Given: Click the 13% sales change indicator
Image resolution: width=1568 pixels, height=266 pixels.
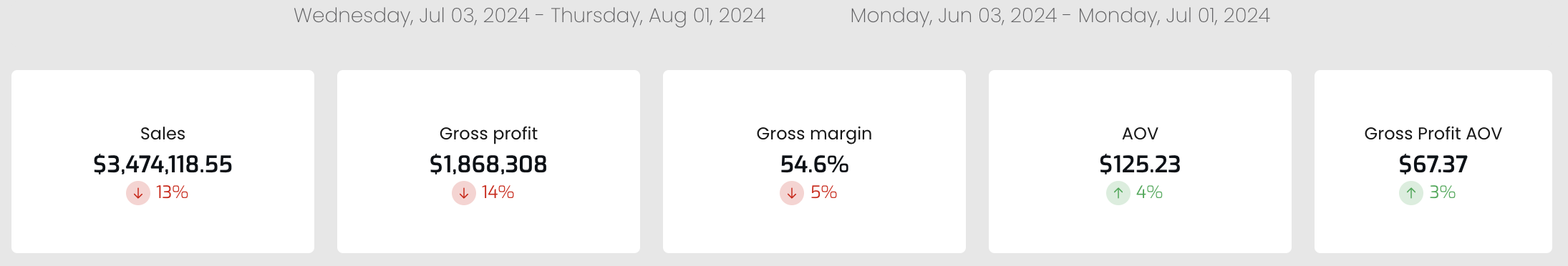Looking at the screenshot, I should click(x=172, y=192).
